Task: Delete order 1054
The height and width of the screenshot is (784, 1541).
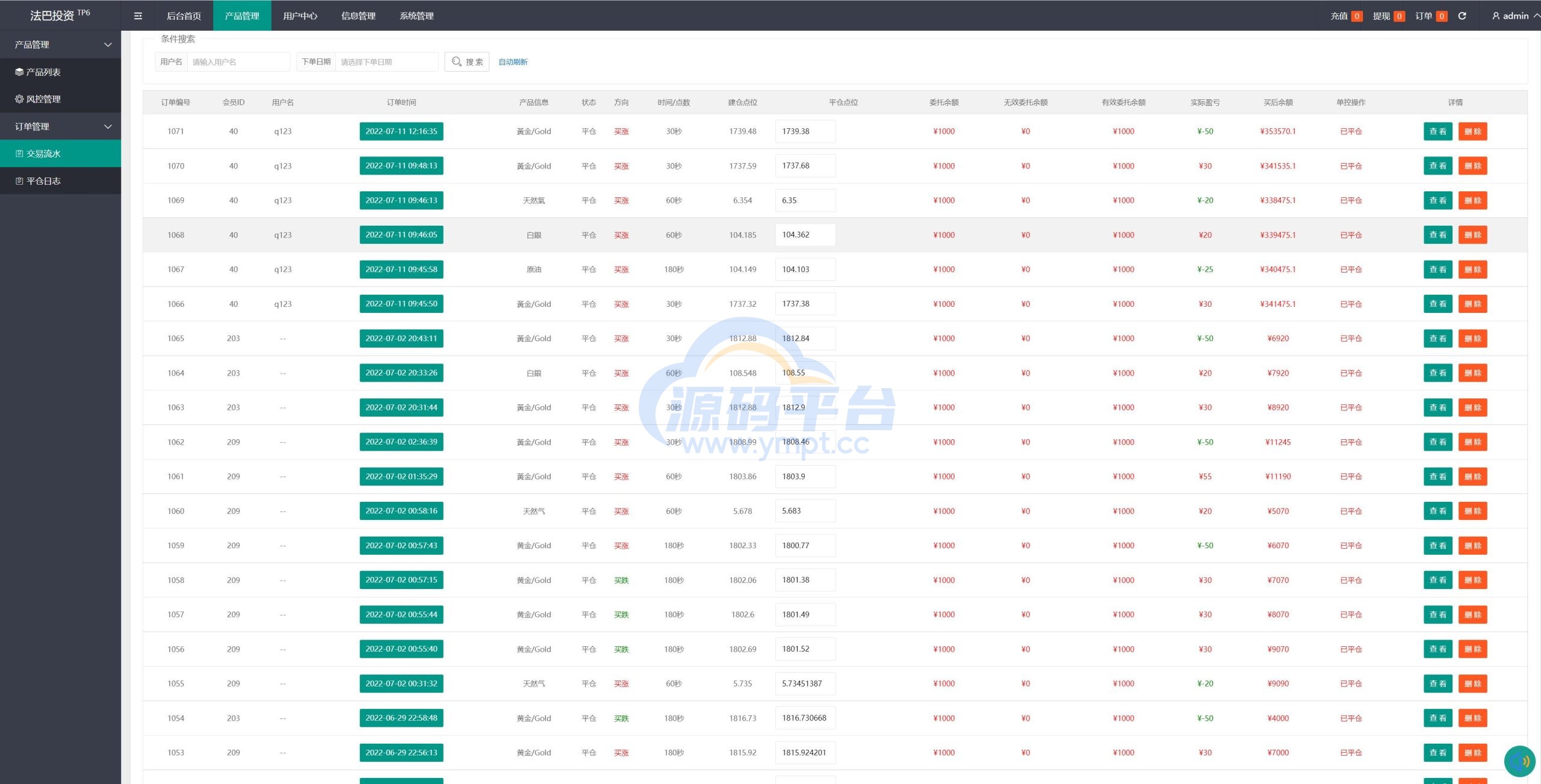Action: point(1472,718)
